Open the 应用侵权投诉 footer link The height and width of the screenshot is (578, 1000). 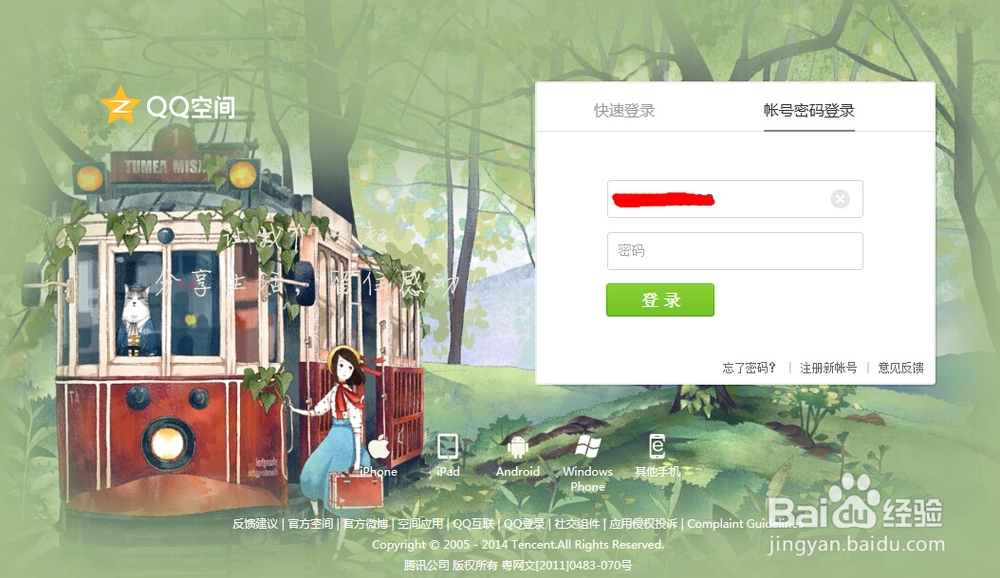click(643, 524)
